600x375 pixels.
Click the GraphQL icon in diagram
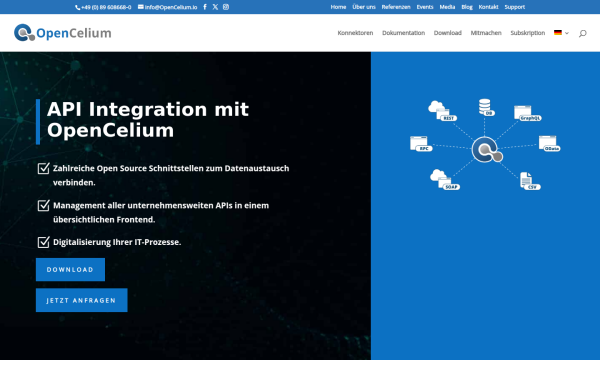[x=527, y=113]
